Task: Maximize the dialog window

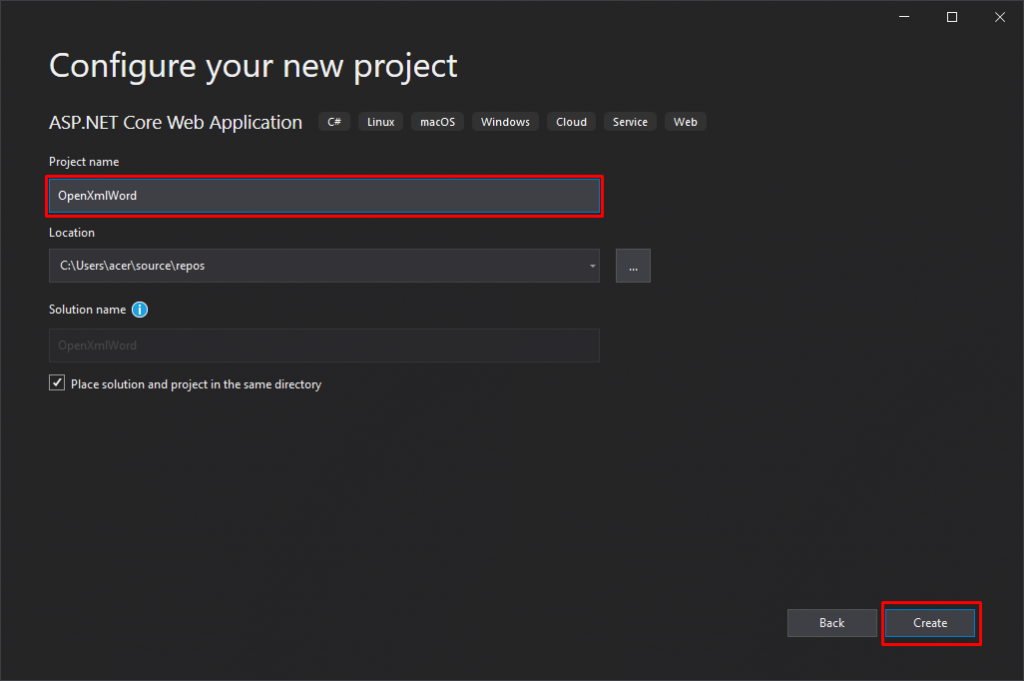Action: 952,17
